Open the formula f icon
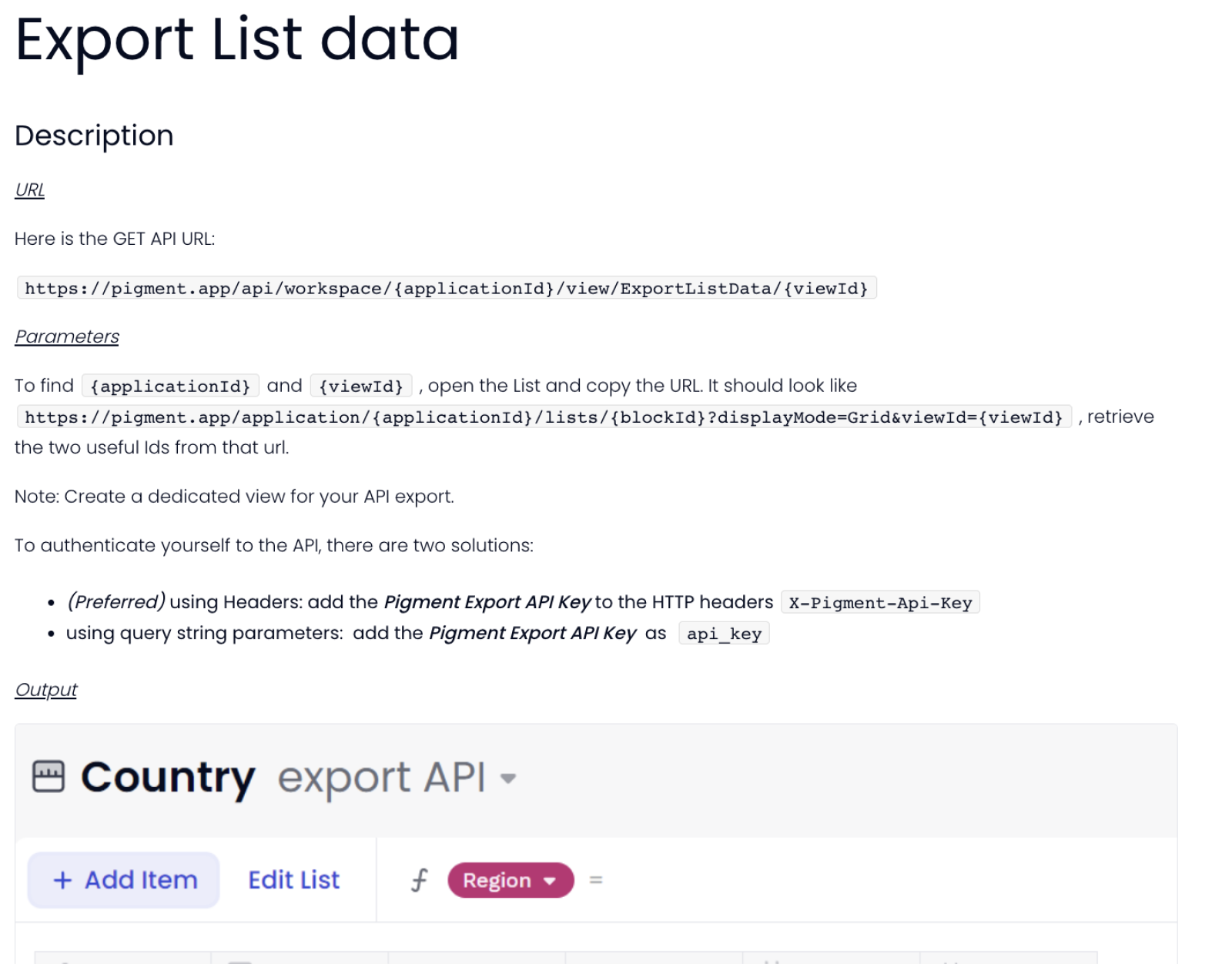 tap(419, 879)
